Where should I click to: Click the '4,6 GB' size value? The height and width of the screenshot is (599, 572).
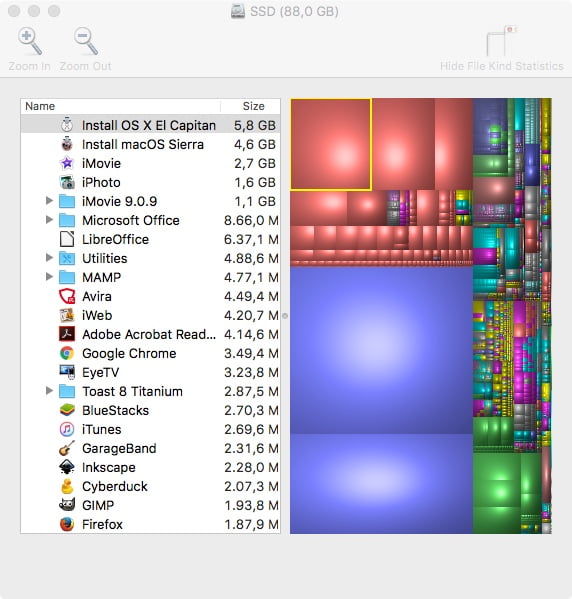click(255, 144)
